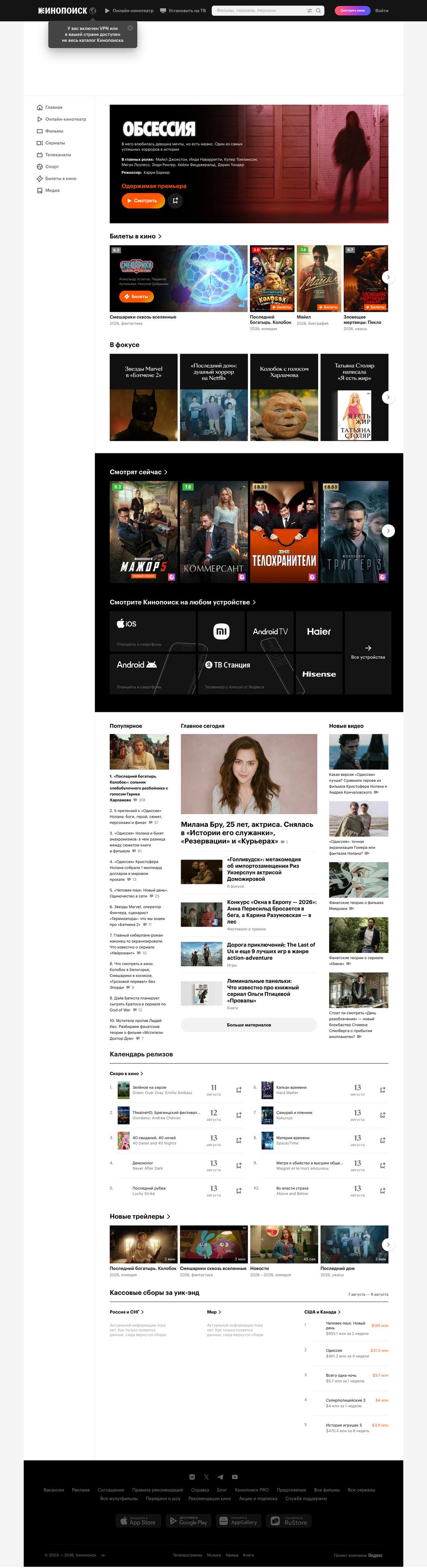
Task: Expand the Скоро в кино list heading
Action: tap(126, 1074)
